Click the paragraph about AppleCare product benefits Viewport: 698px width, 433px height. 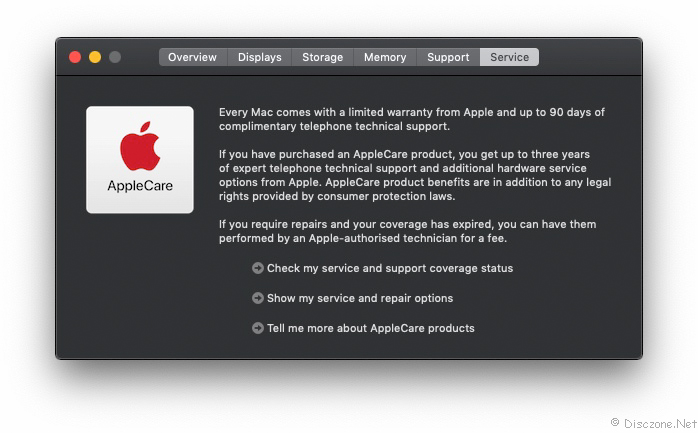coord(415,175)
